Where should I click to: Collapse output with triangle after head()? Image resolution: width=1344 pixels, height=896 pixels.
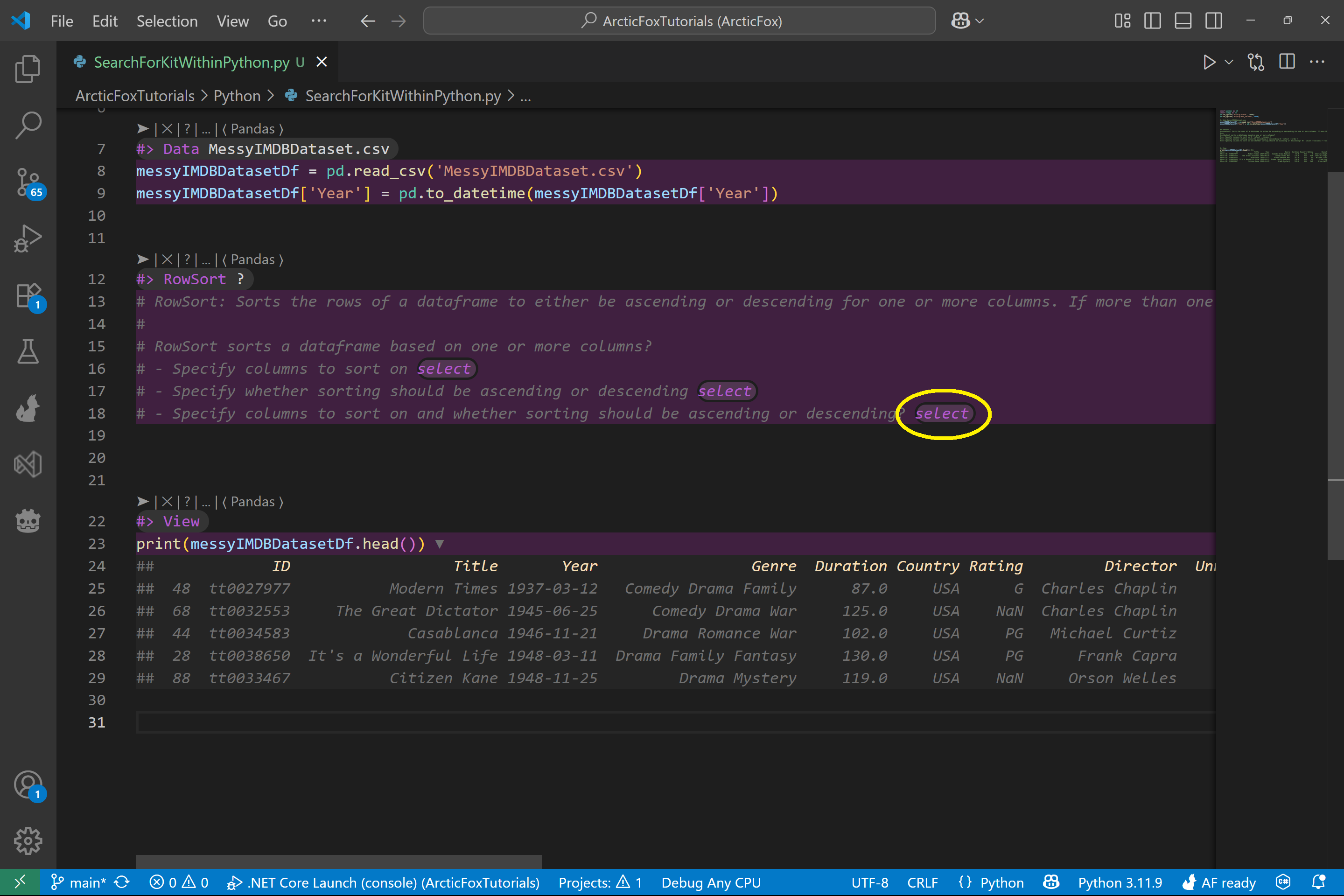pos(439,544)
